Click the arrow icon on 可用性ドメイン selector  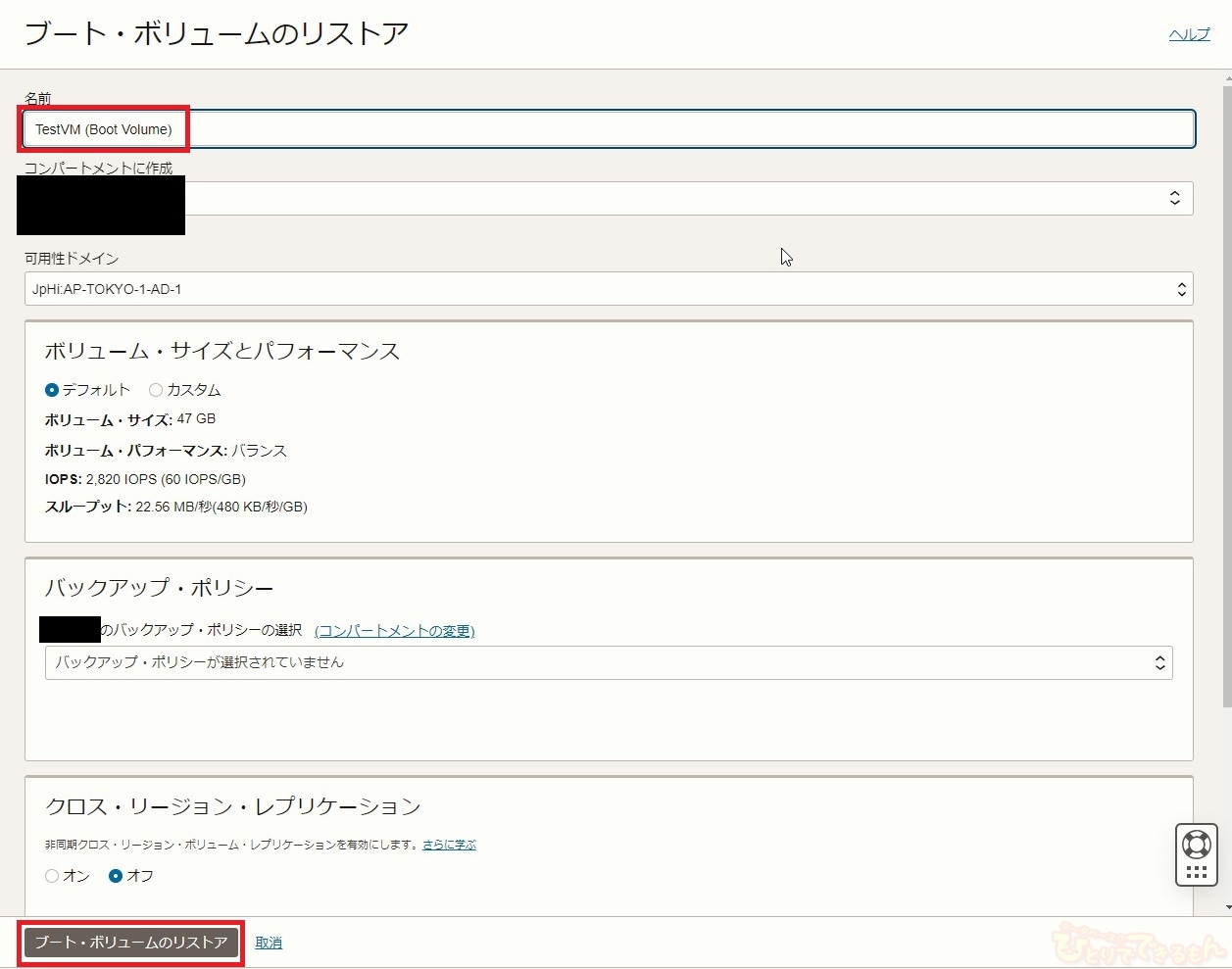tap(1181, 289)
